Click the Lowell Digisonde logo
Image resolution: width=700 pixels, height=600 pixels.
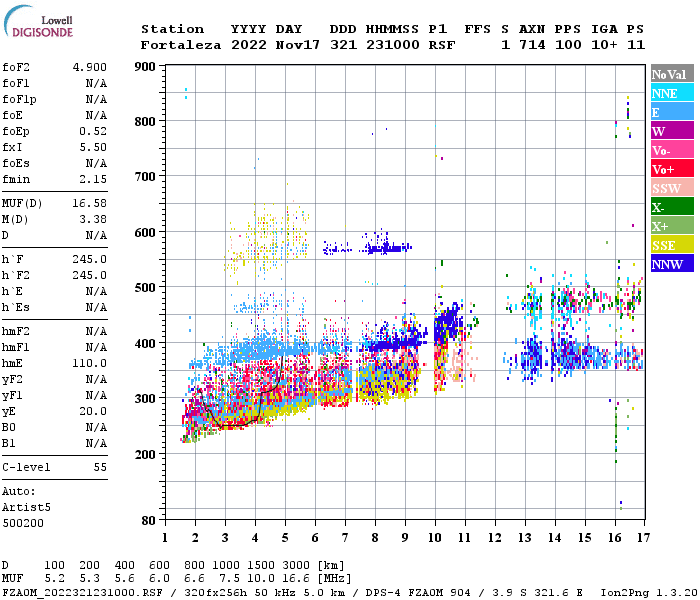click(38, 21)
